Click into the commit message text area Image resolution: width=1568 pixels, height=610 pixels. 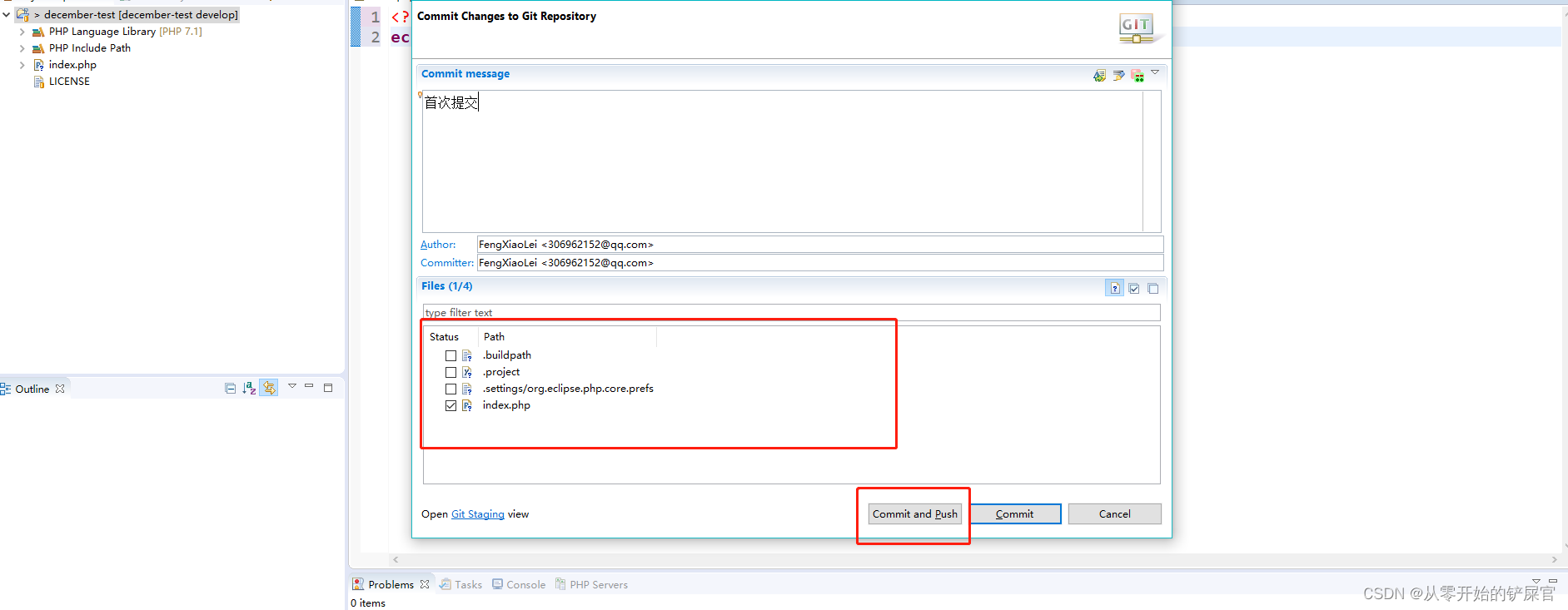(783, 161)
